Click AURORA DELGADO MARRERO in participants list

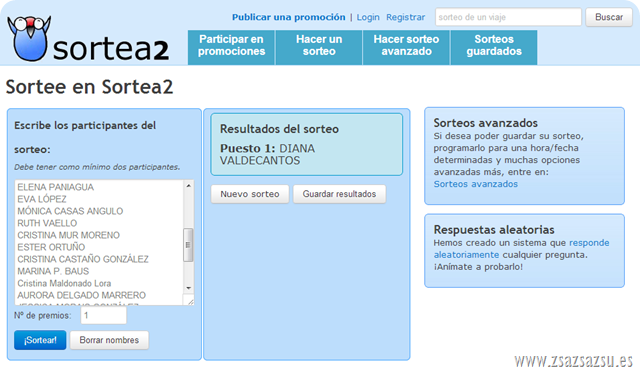pos(81,295)
